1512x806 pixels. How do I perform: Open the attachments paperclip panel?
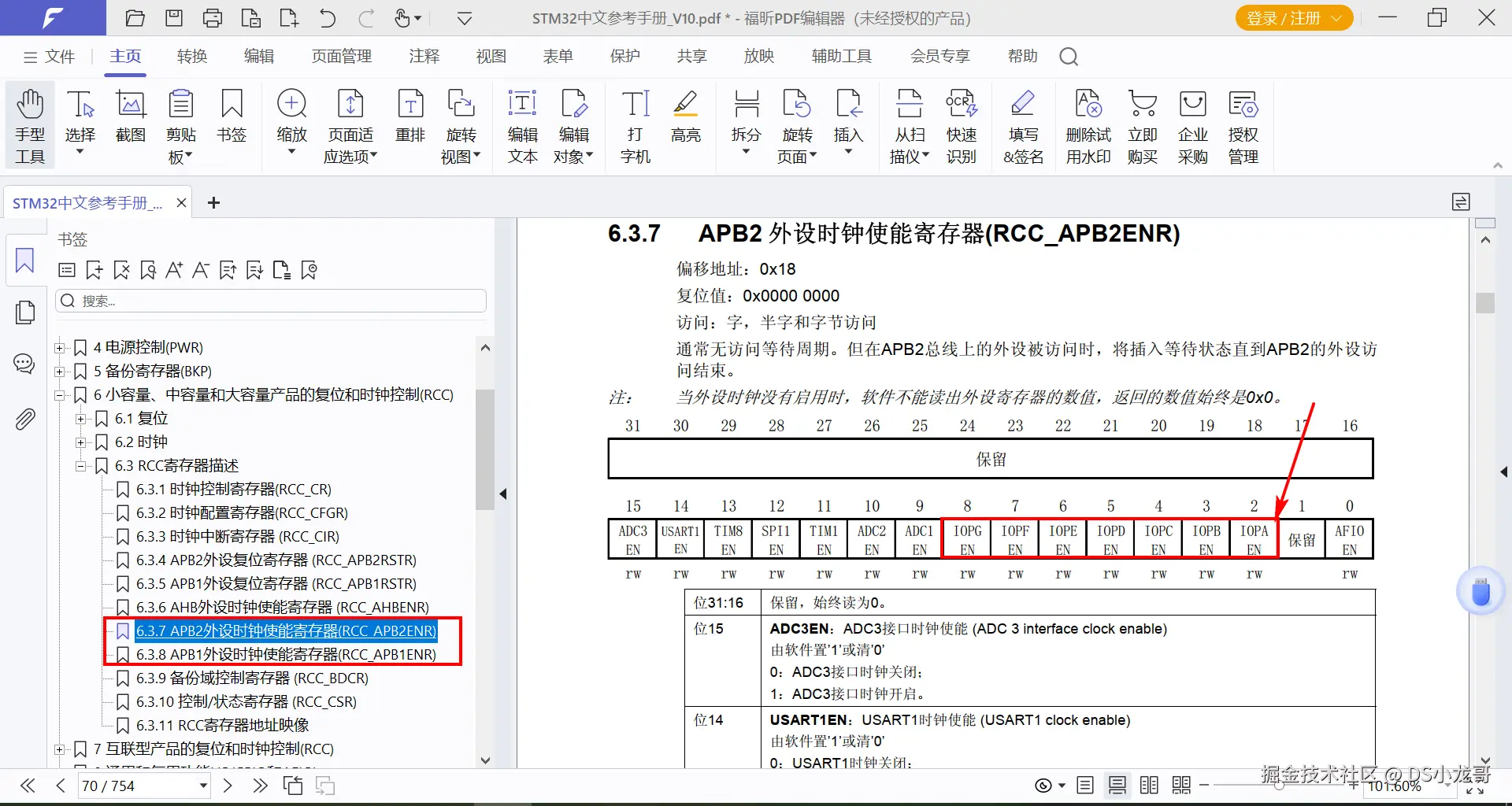coord(25,420)
